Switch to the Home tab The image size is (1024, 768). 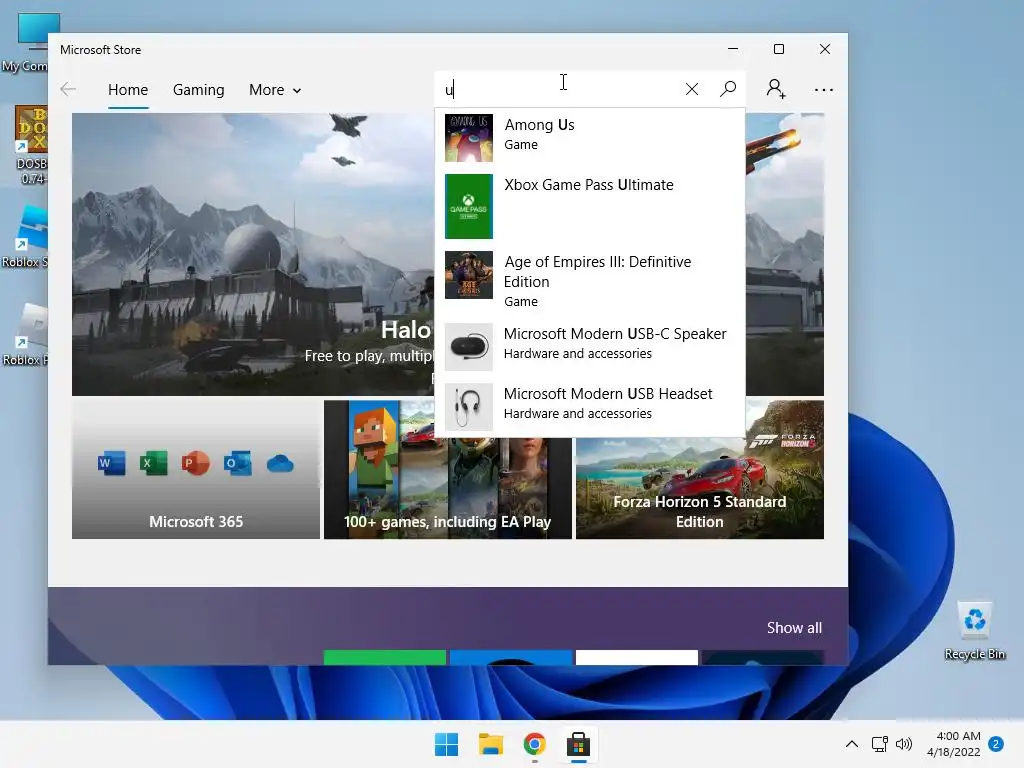click(128, 89)
